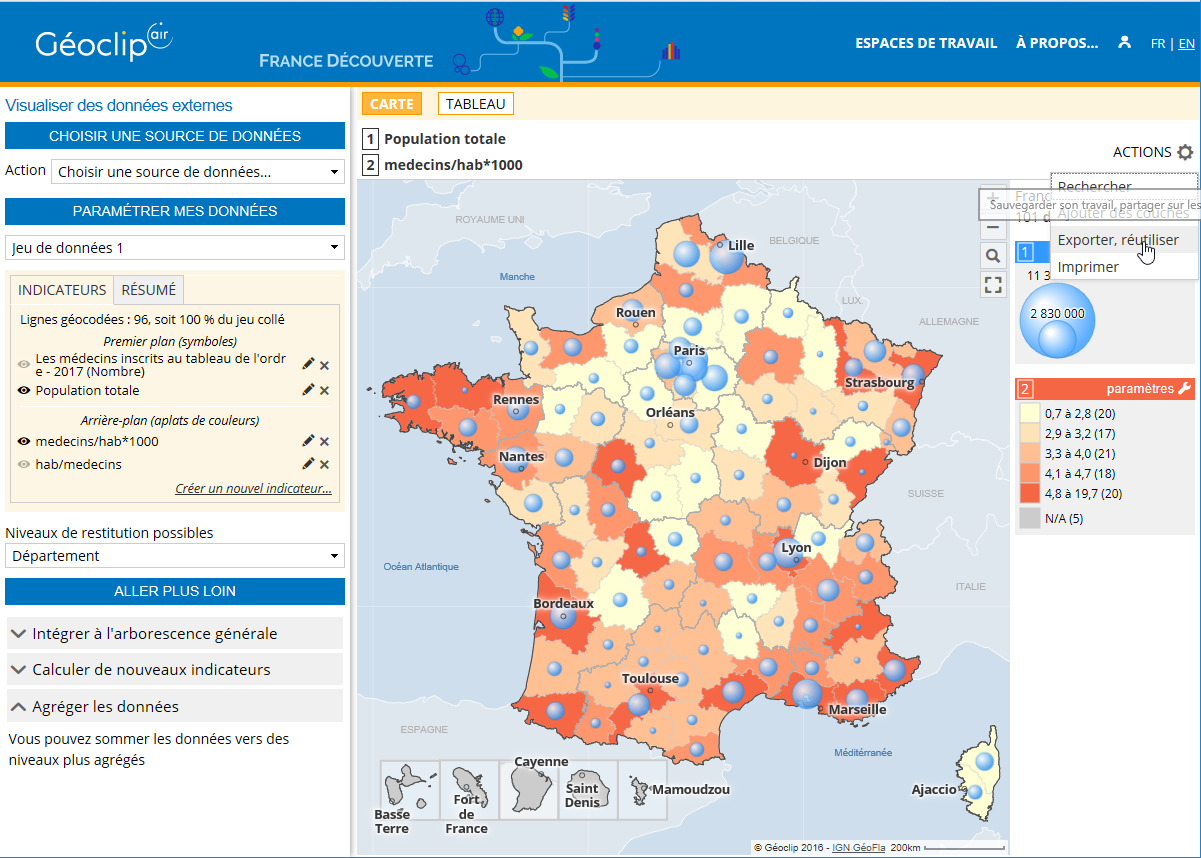1201x858 pixels.
Task: Switch to the TABLEAU tab
Action: coord(476,104)
